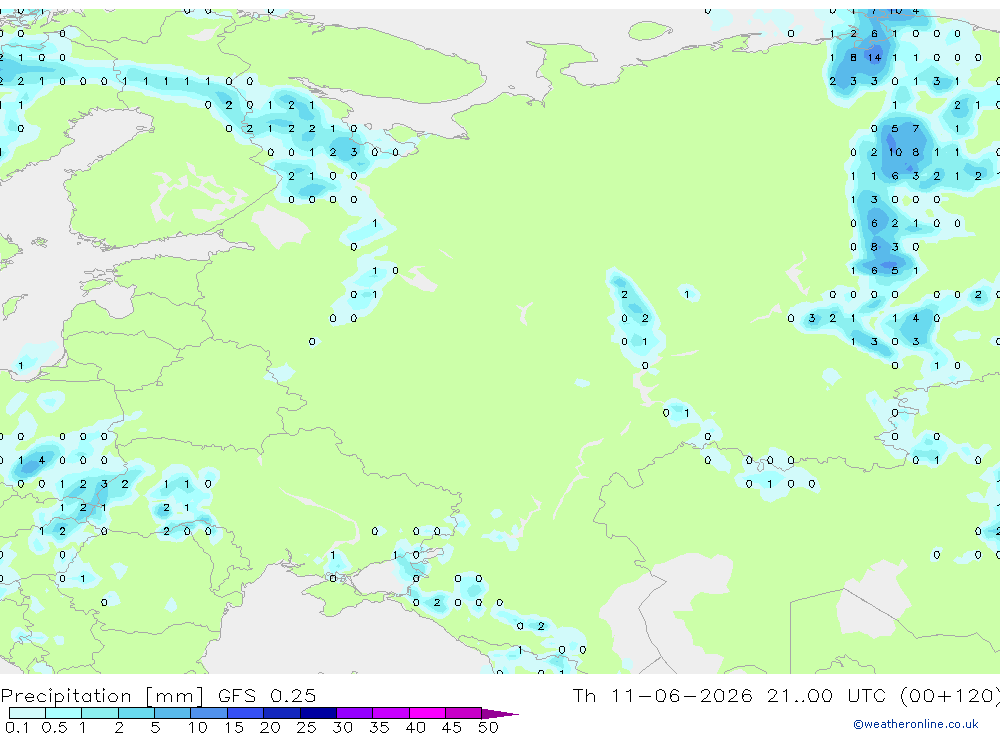Click the '14' precipitation value on map

click(x=874, y=57)
